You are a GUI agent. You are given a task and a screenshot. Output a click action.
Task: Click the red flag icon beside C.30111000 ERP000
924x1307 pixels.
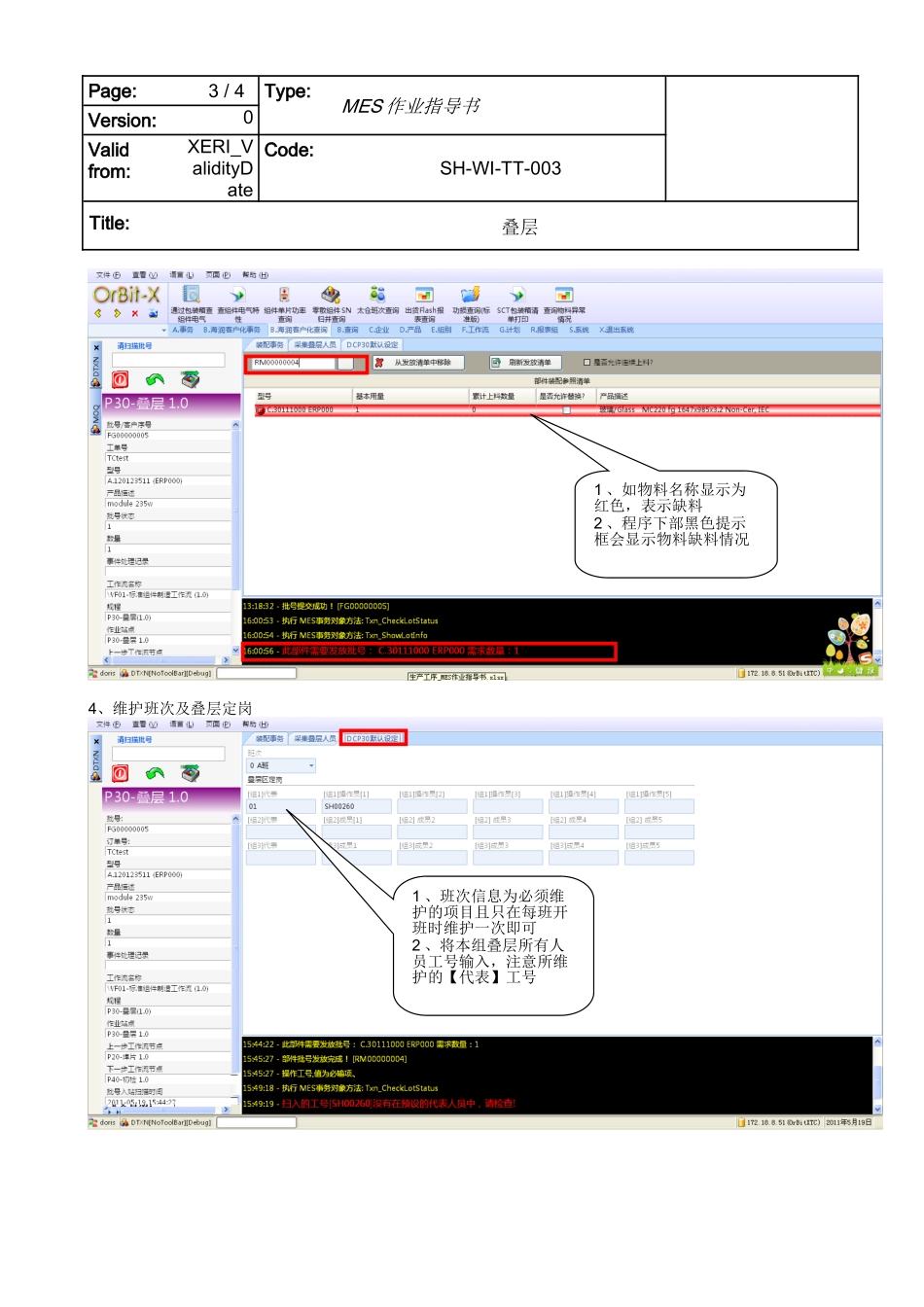point(261,410)
